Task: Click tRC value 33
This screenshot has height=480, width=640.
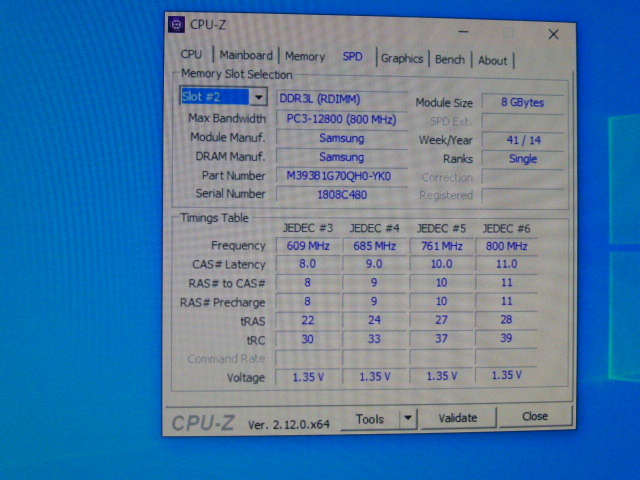Action: pos(374,339)
